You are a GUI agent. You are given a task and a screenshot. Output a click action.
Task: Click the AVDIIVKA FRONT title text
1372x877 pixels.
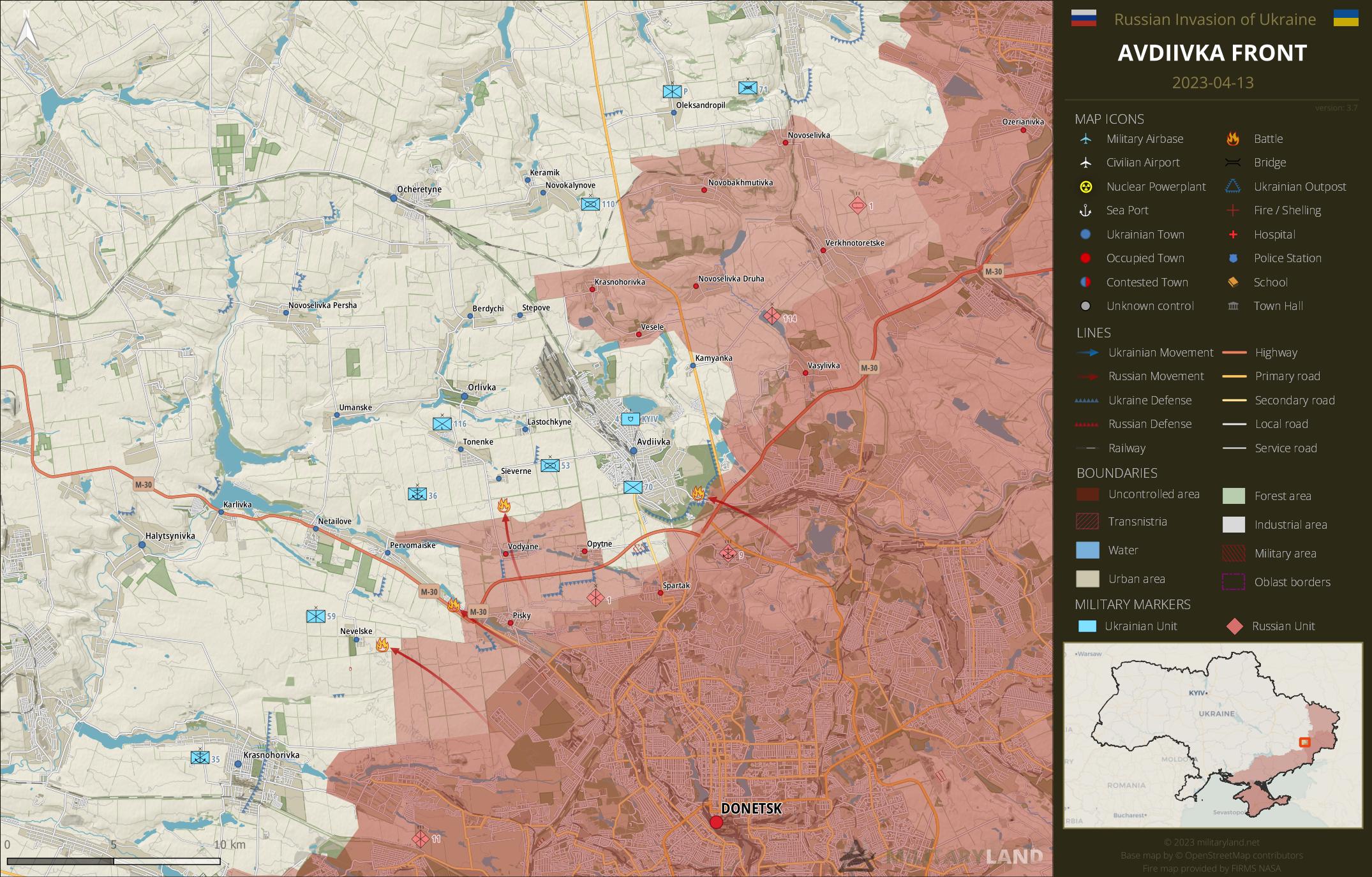pos(1212,53)
